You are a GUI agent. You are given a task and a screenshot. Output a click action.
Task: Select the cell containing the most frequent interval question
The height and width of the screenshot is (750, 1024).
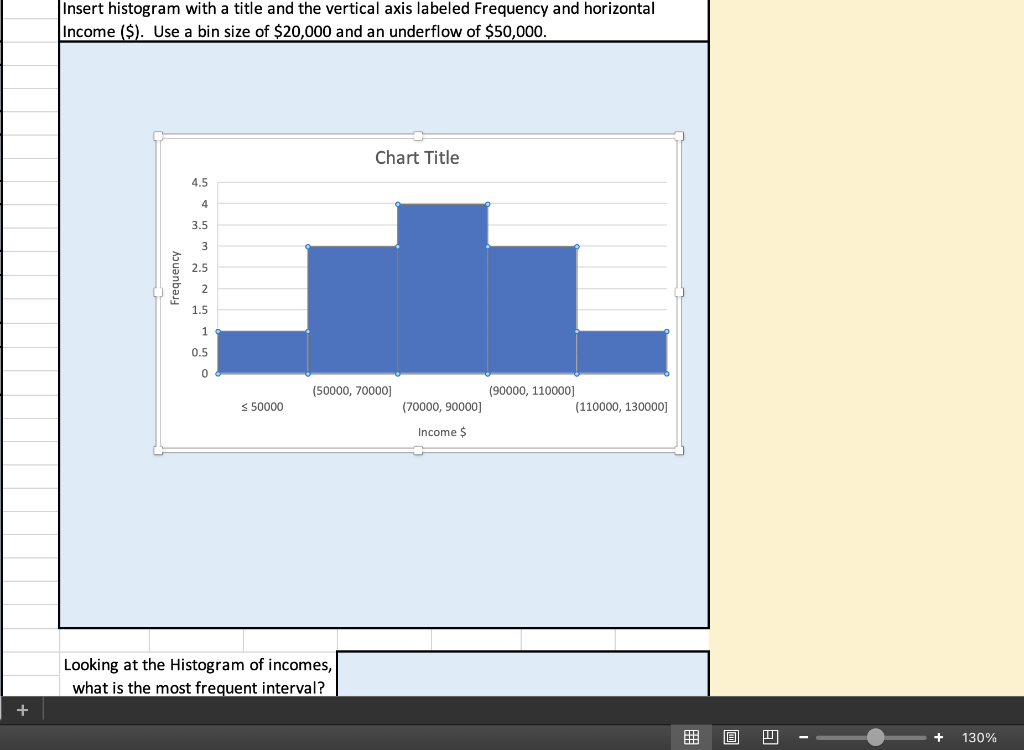[x=198, y=675]
